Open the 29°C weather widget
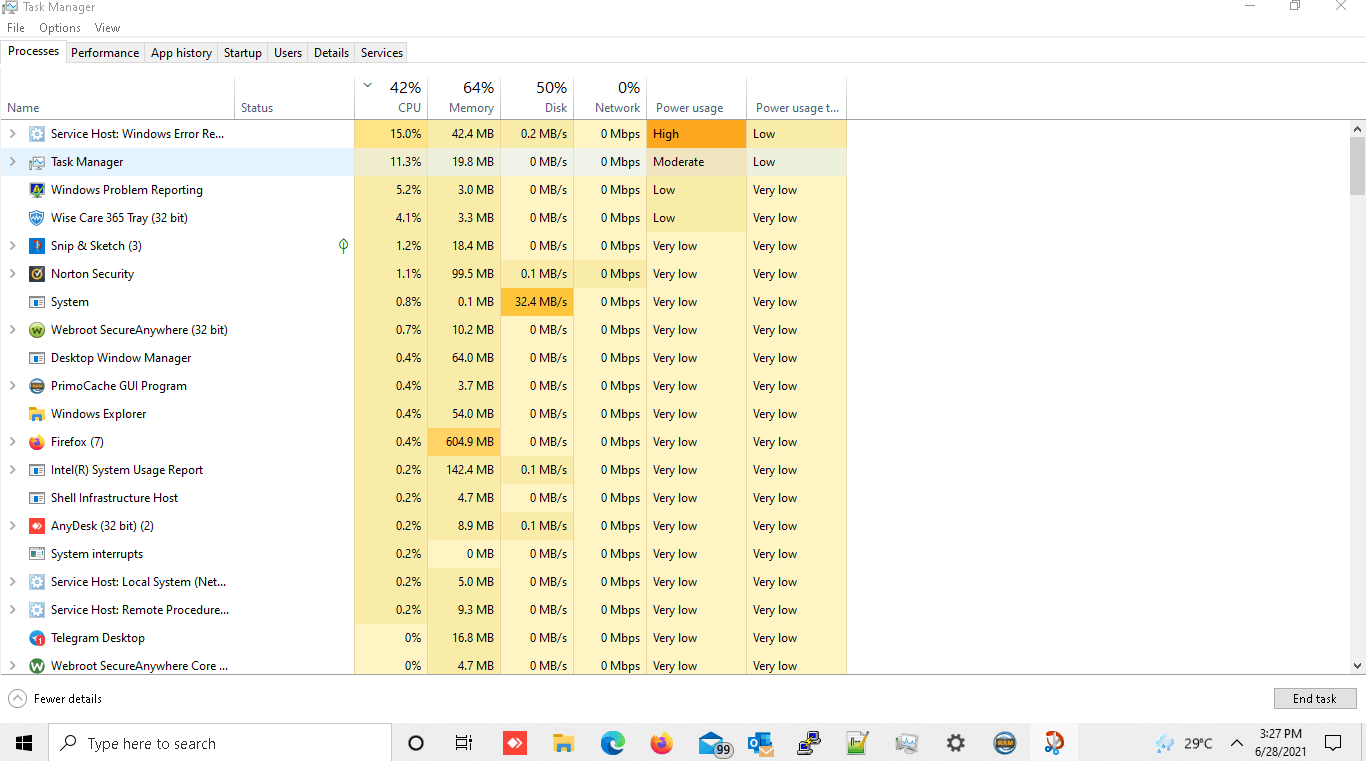 (x=1184, y=743)
